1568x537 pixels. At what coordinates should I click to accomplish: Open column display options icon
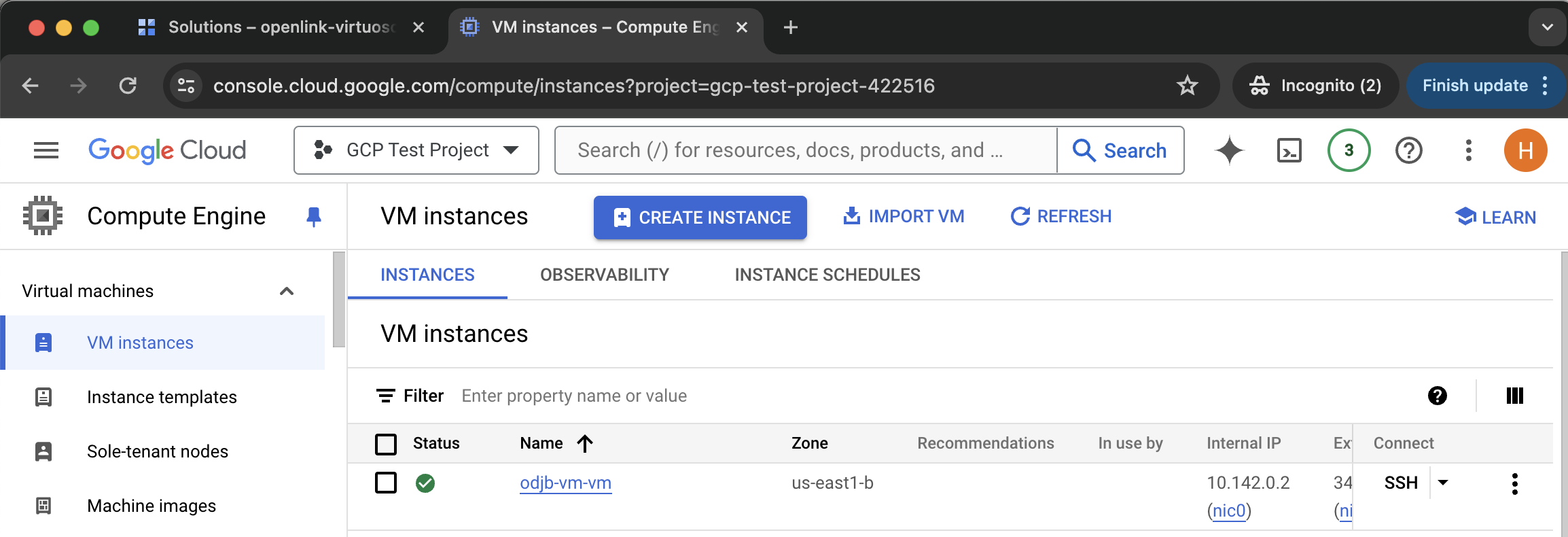1515,396
